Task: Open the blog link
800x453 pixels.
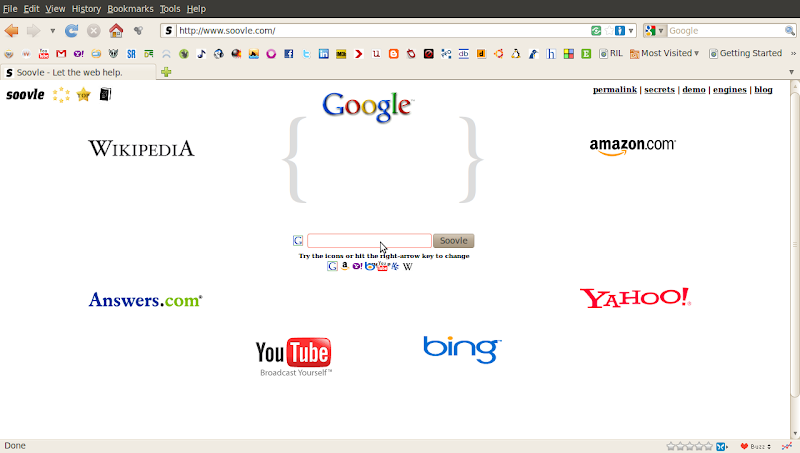Action: tap(763, 90)
